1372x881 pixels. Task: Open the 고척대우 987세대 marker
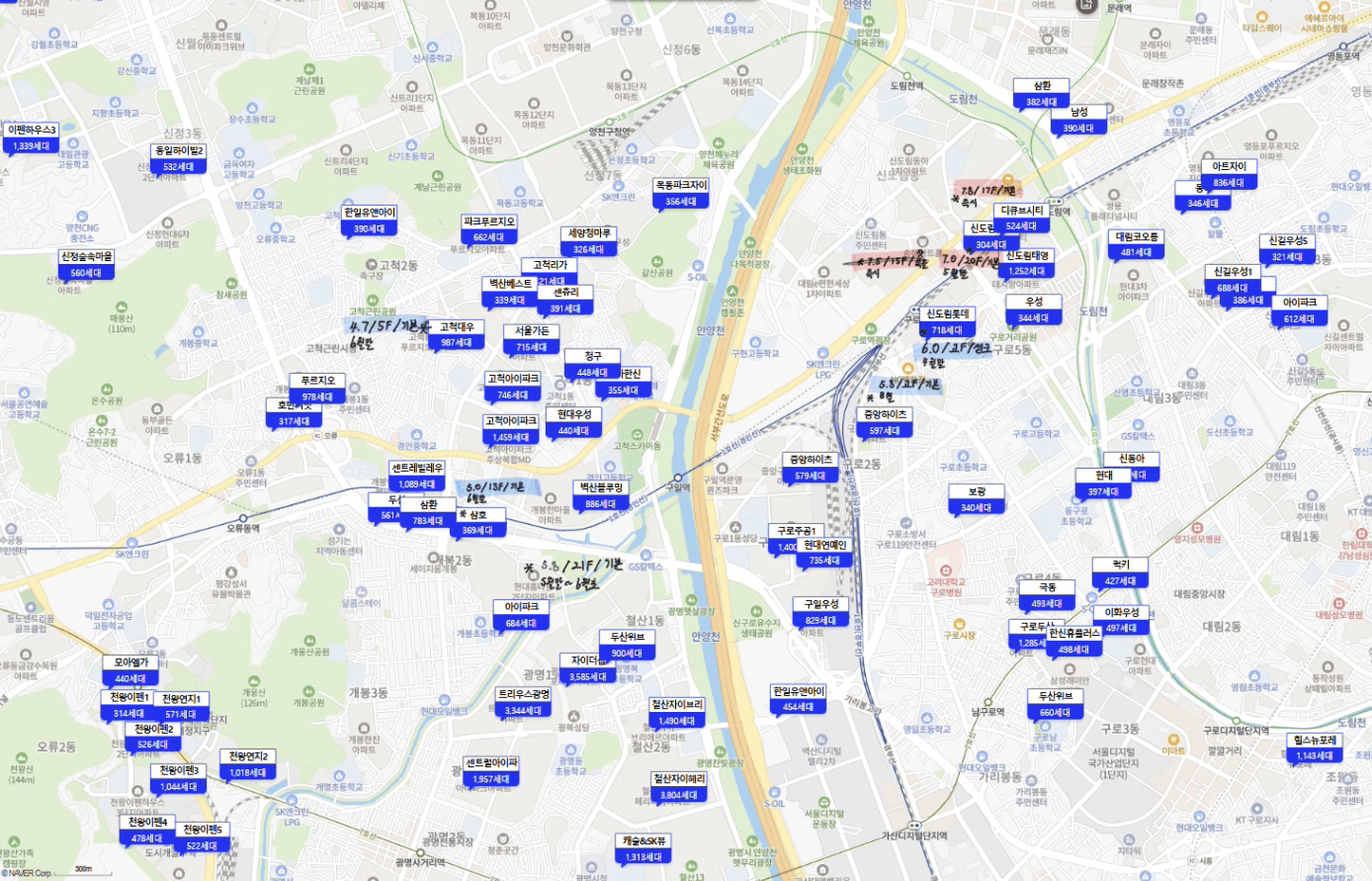[457, 335]
